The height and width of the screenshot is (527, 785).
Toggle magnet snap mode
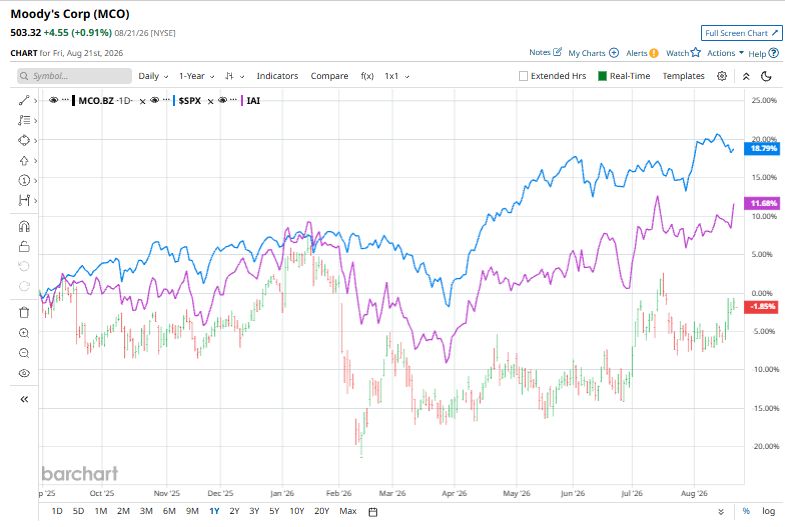pos(24,227)
